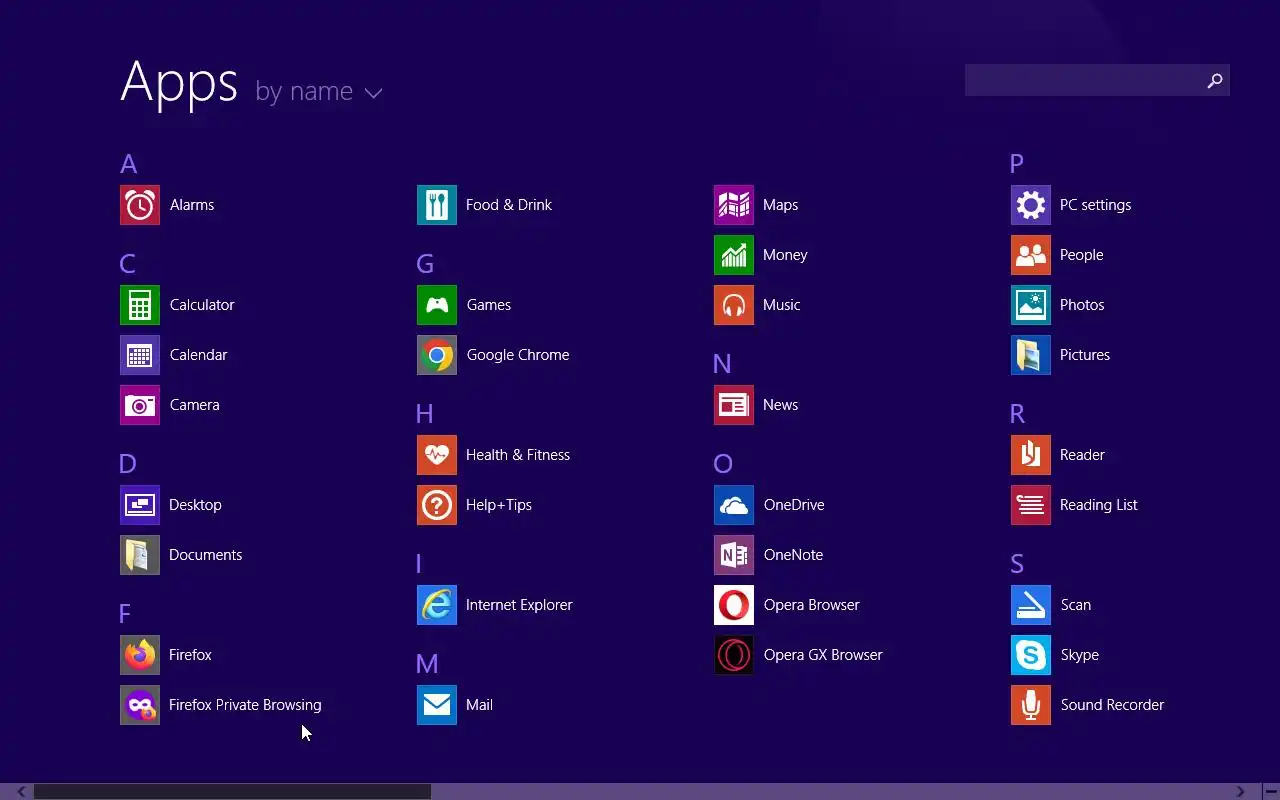The image size is (1280, 800).
Task: Click the search magnifier icon
Action: click(1215, 81)
